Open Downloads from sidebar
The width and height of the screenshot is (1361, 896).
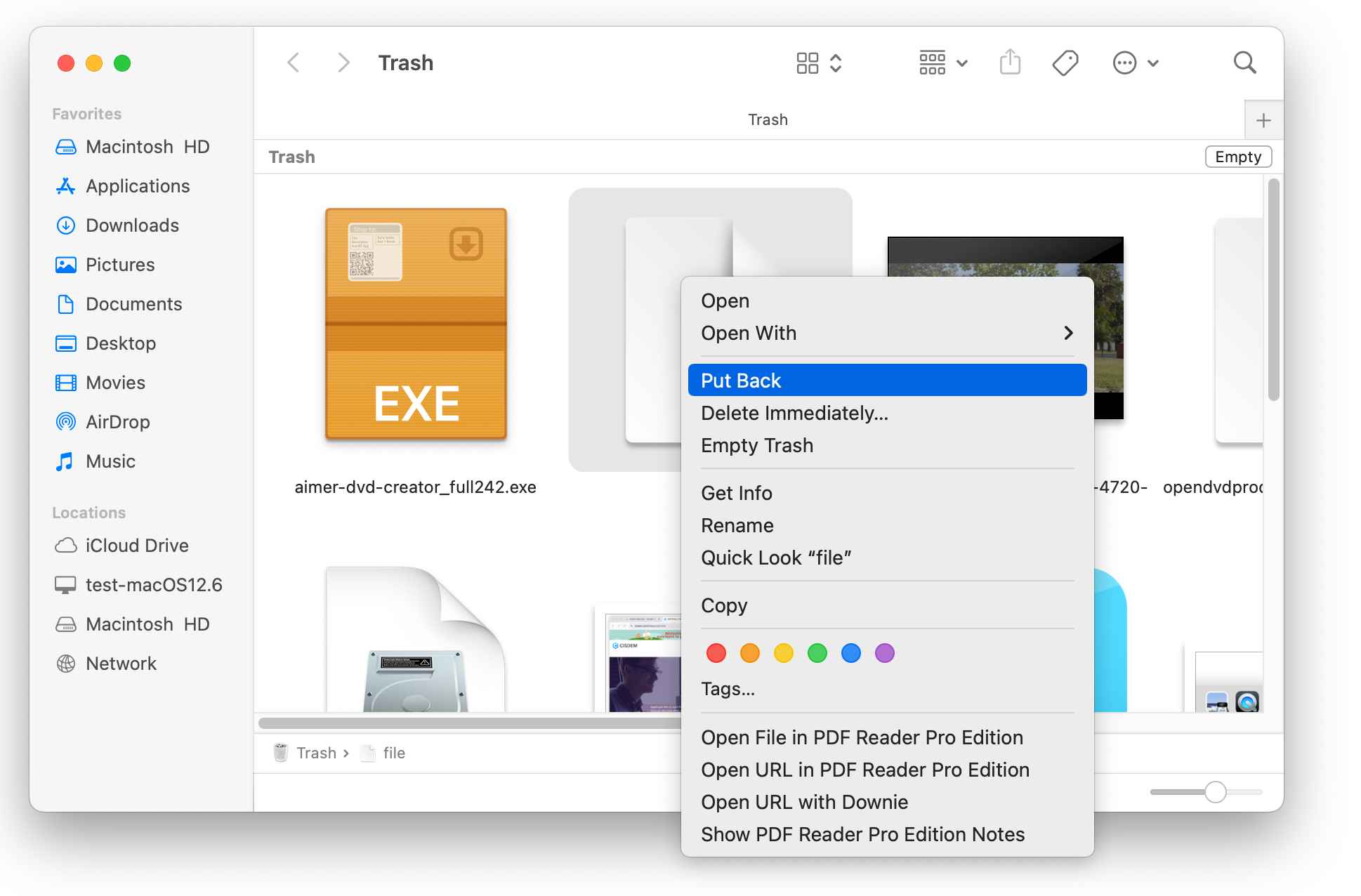(132, 225)
